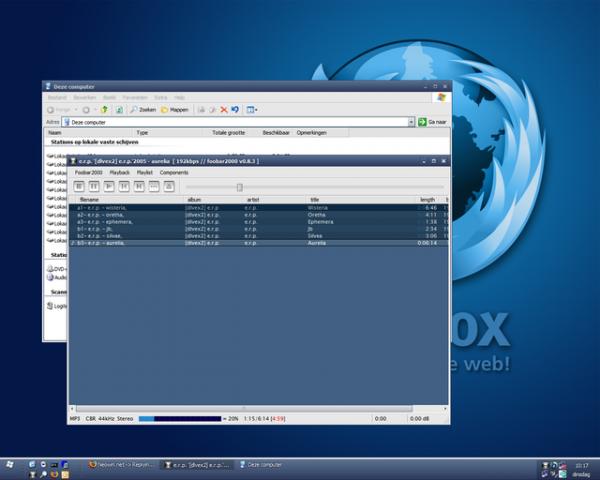Open the Help menu in Explorer
The width and height of the screenshot is (600, 480).
pos(179,98)
